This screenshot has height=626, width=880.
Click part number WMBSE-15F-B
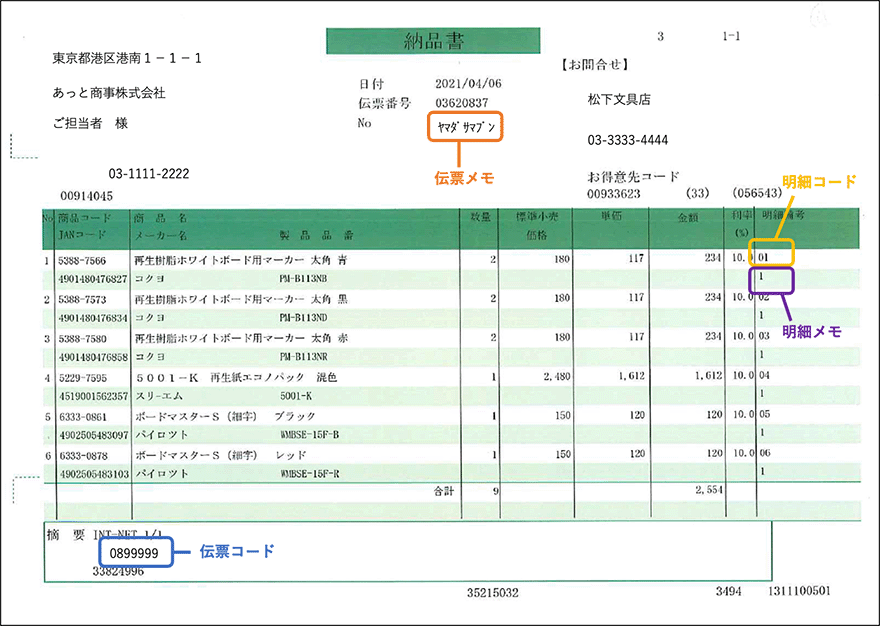[x=309, y=435]
